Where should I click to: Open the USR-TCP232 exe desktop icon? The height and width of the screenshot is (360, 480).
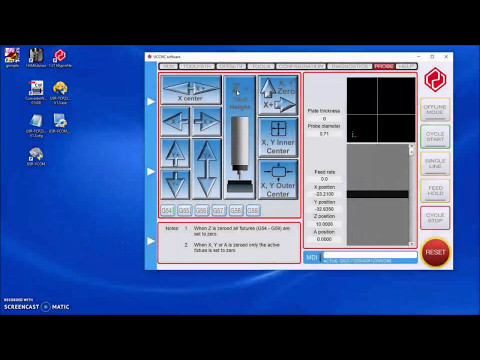tap(60, 93)
